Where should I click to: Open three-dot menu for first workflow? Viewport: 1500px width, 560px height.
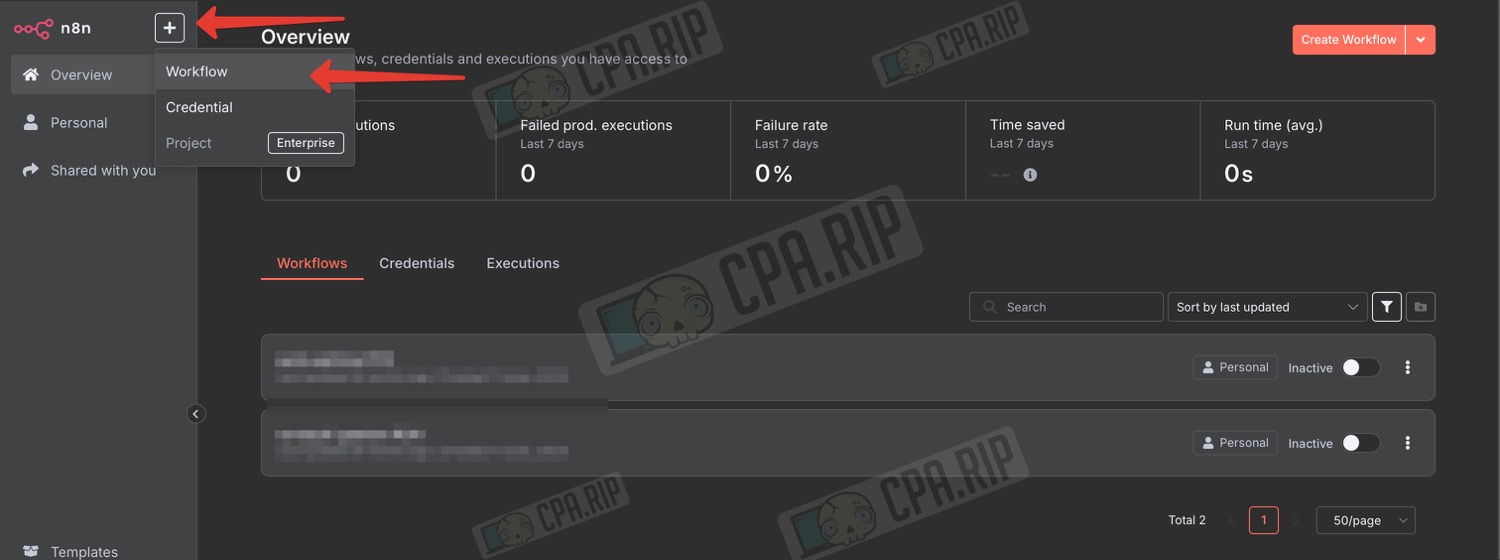coord(1407,367)
